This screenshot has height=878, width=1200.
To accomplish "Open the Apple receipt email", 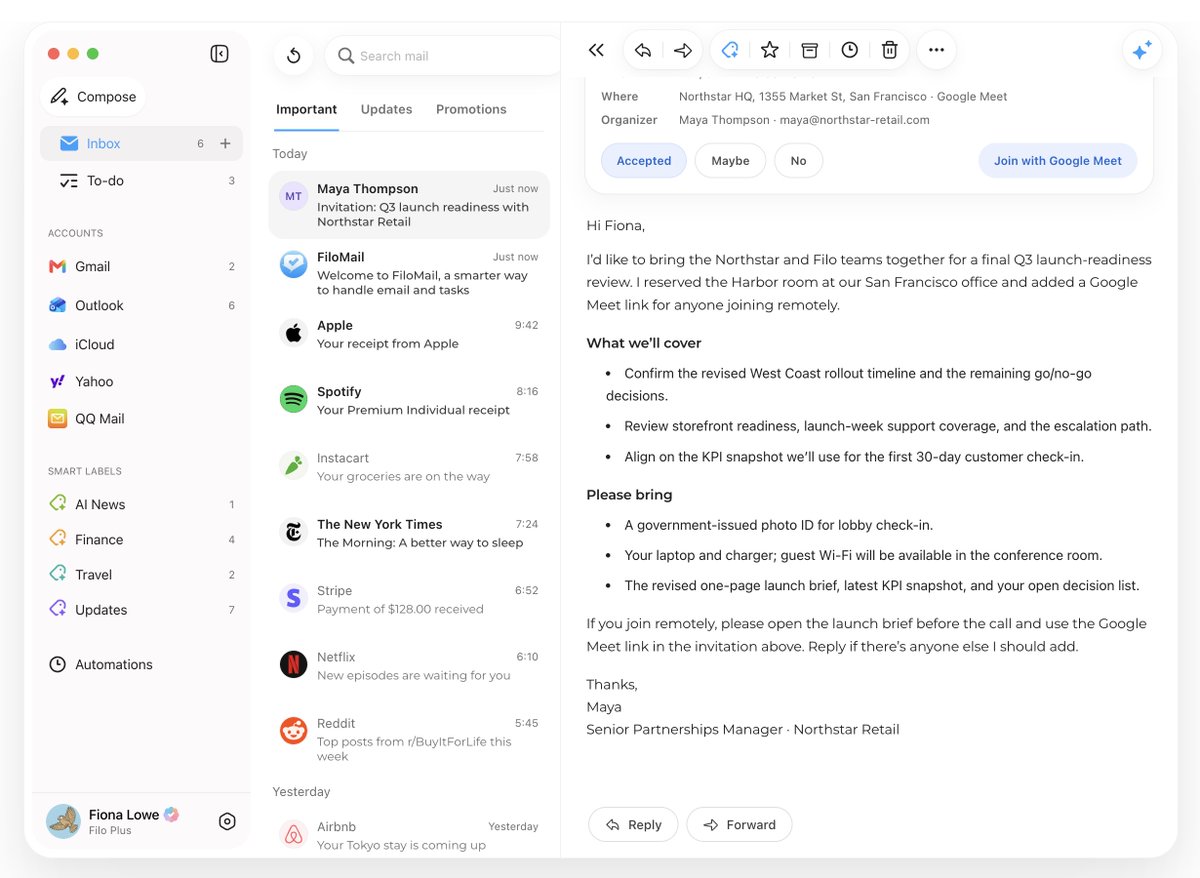I will [409, 335].
